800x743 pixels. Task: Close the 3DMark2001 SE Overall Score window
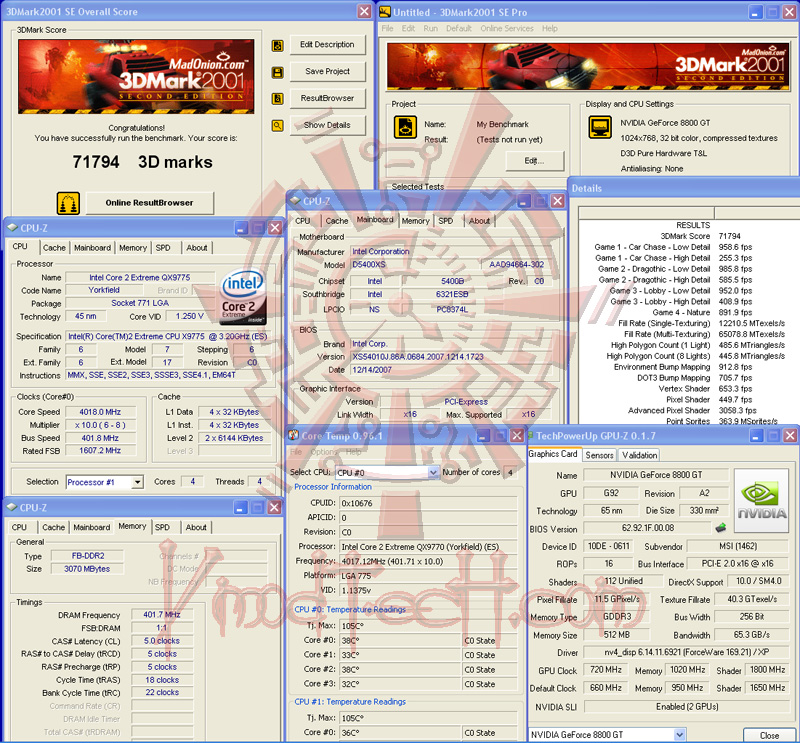(364, 11)
